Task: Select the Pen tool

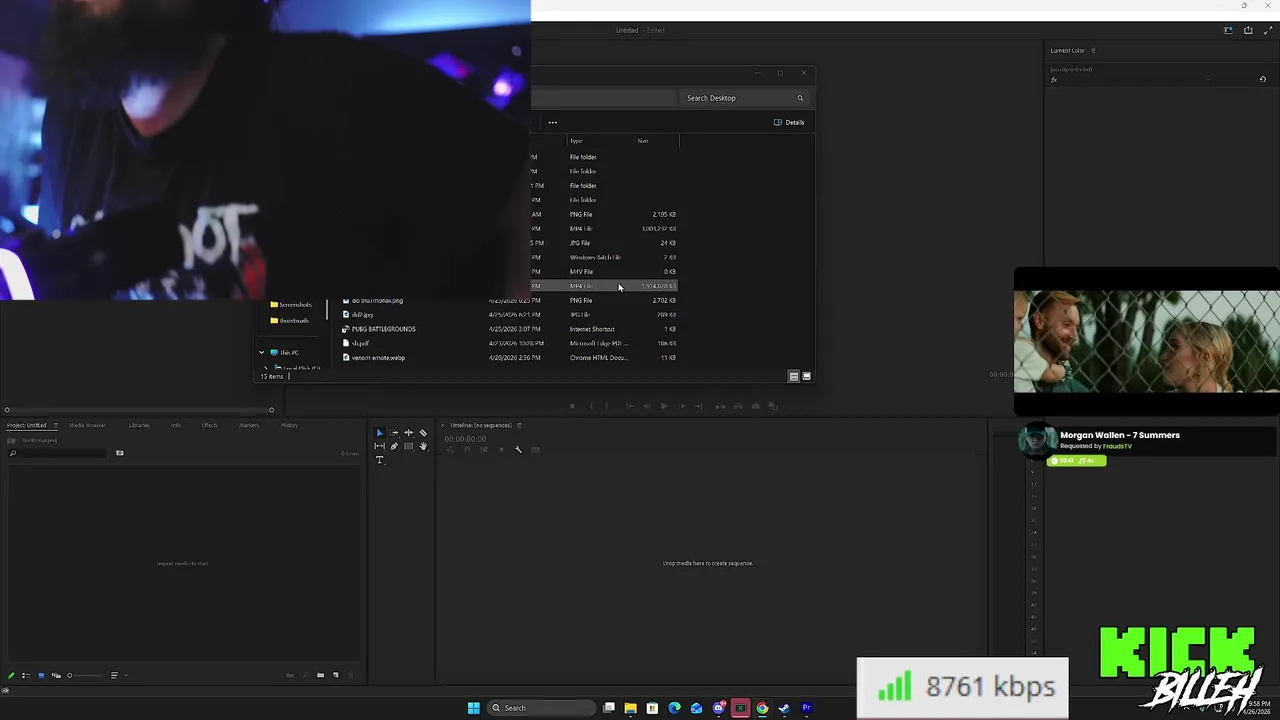Action: (x=394, y=446)
